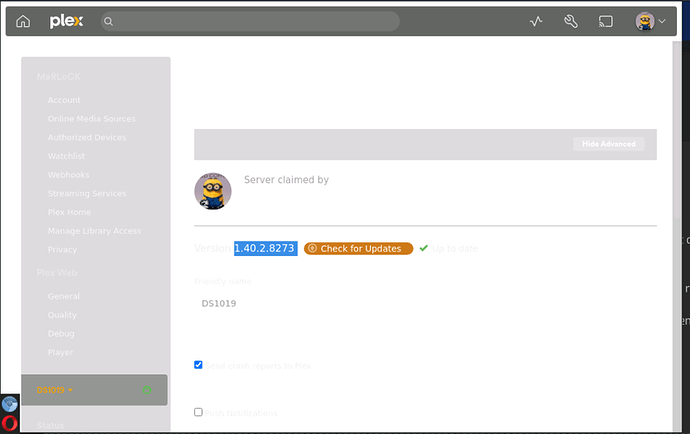Open Authorized Devices
This screenshot has height=434, width=690.
[x=87, y=137]
